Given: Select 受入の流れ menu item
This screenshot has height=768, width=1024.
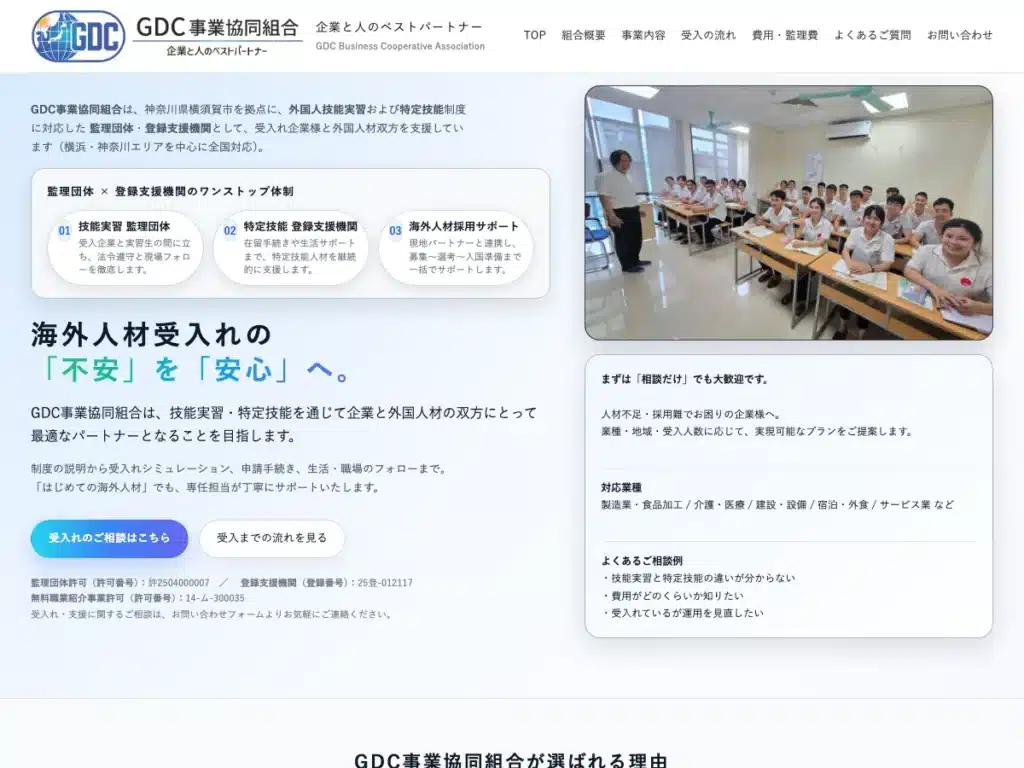Looking at the screenshot, I should pyautogui.click(x=708, y=35).
